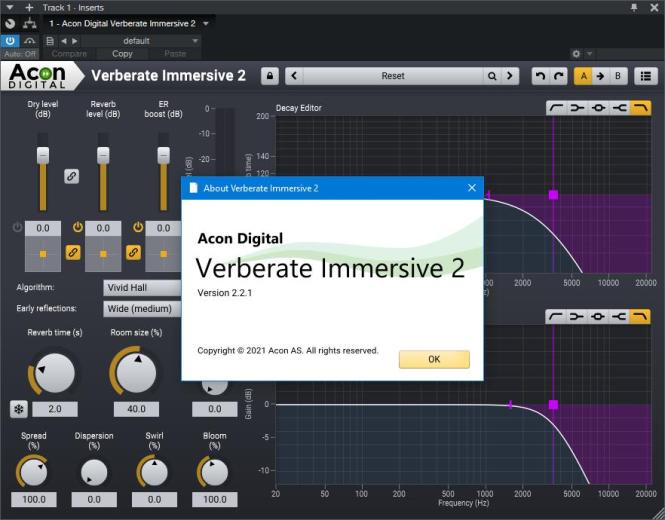Image resolution: width=665 pixels, height=520 pixels.
Task: Toggle link between reverb and ER panners
Action: [x=133, y=253]
